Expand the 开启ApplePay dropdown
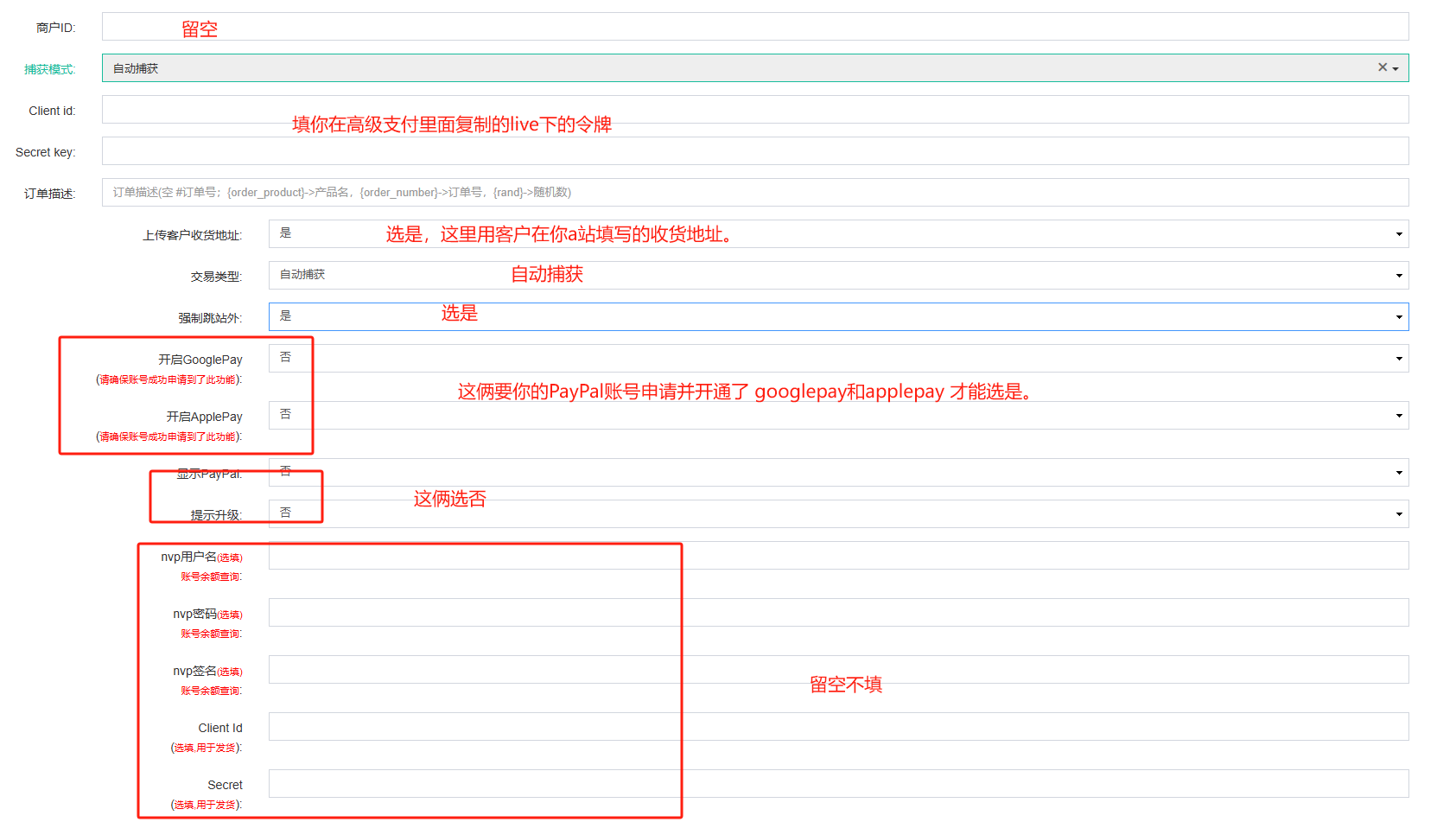This screenshot has width=1456, height=822. pyautogui.click(x=838, y=416)
